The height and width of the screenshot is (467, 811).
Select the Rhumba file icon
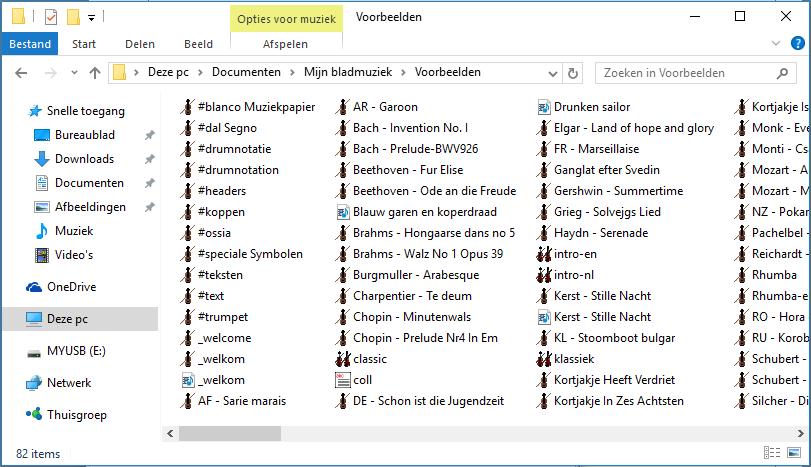click(742, 275)
